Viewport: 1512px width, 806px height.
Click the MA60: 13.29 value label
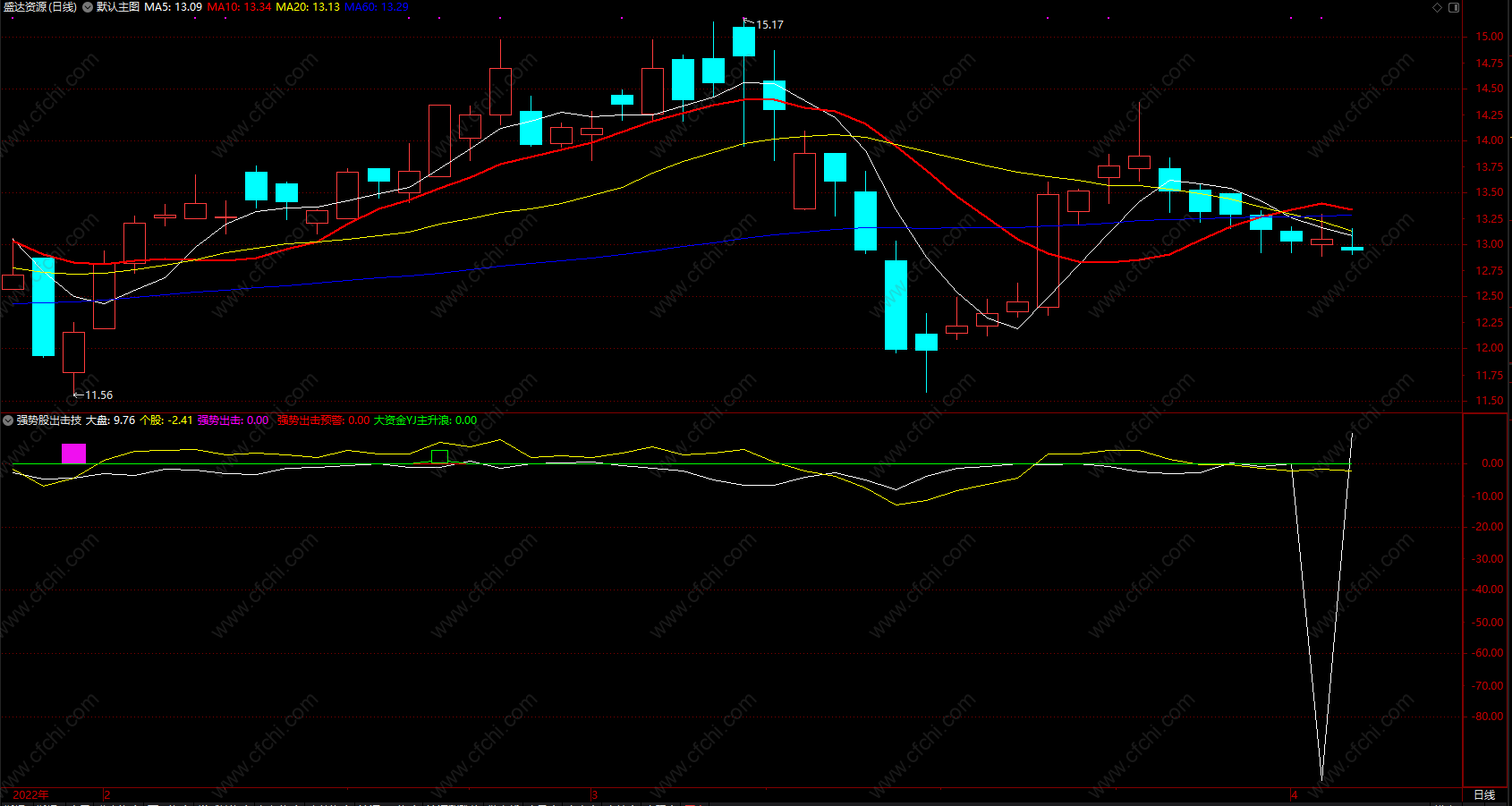pos(376,7)
